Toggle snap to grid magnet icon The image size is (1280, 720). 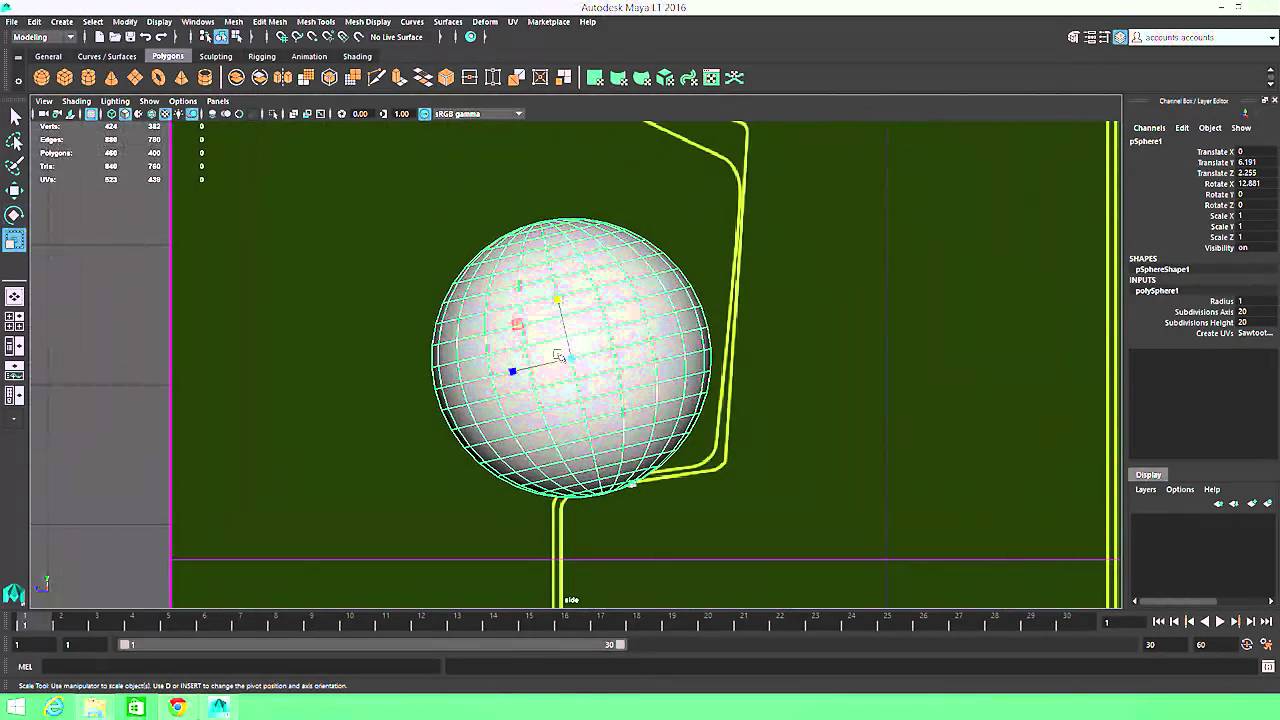pyautogui.click(x=282, y=37)
